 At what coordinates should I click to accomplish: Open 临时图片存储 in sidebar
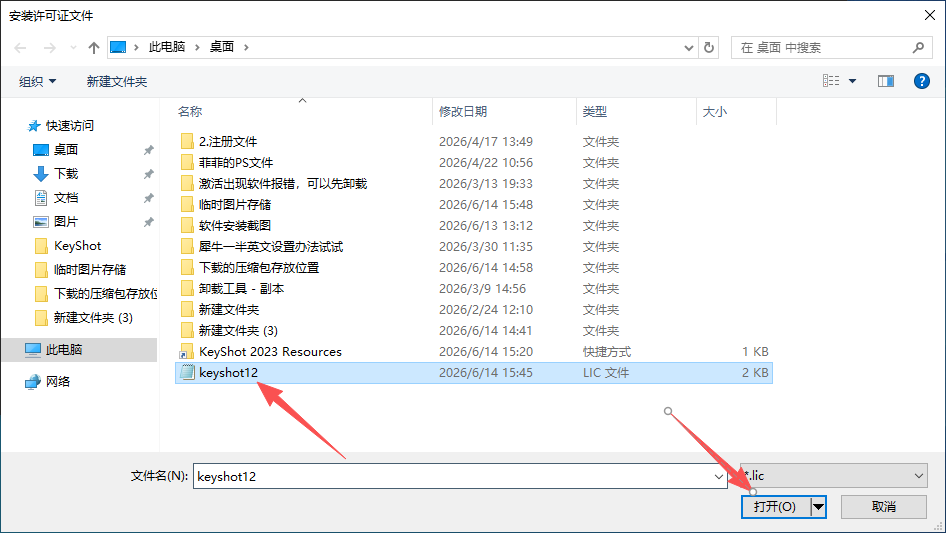[x=89, y=270]
